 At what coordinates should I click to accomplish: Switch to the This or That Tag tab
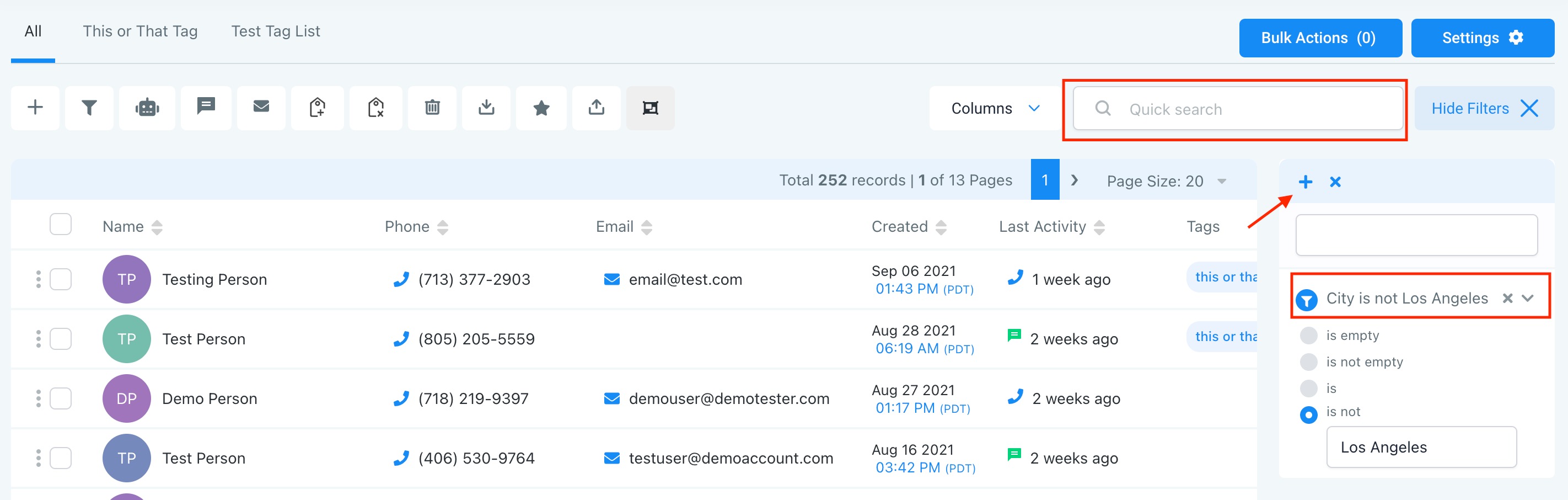[x=141, y=31]
